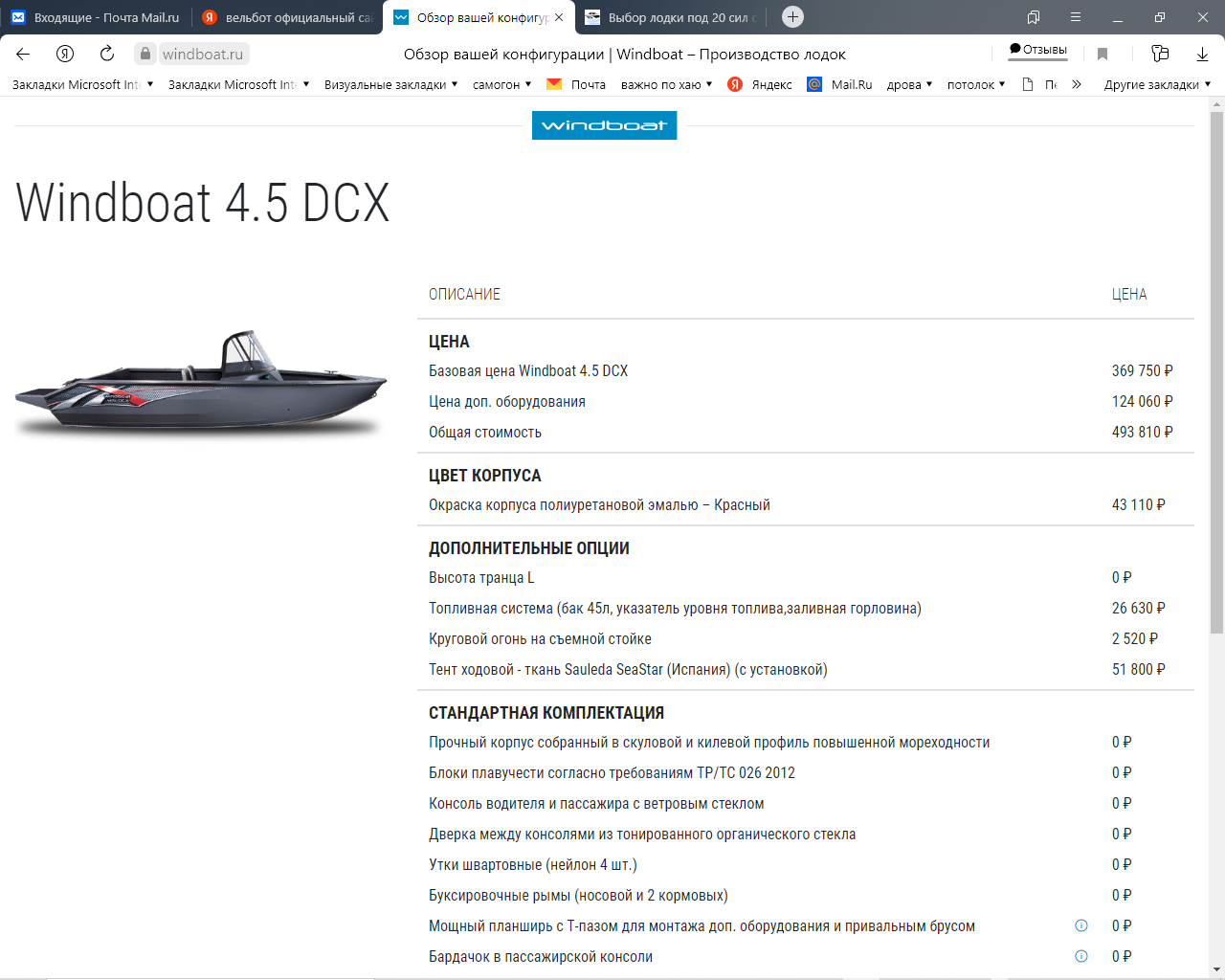Viewport: 1225px width, 980px height.
Task: Click the Windboat logo at the top
Action: (x=604, y=125)
